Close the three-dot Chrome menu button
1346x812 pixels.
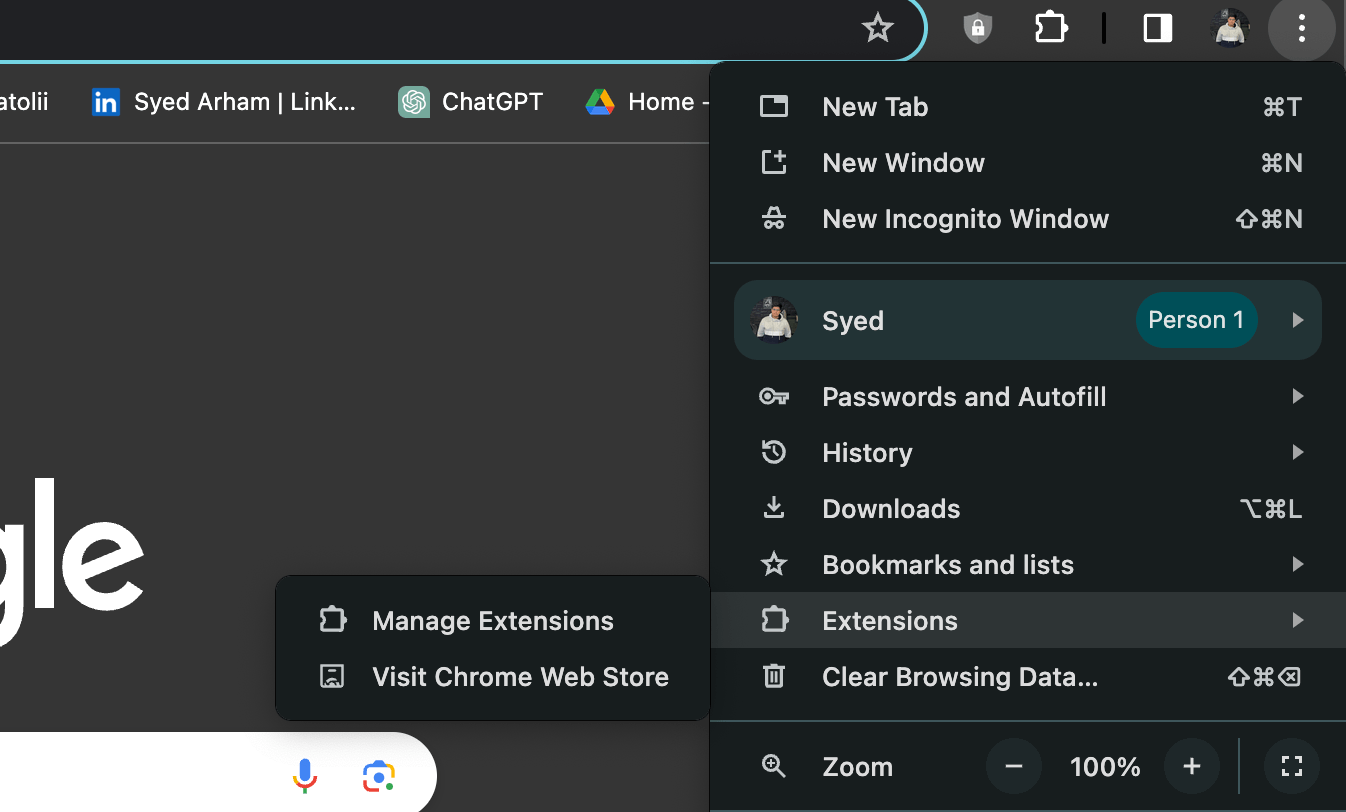pos(1301,28)
